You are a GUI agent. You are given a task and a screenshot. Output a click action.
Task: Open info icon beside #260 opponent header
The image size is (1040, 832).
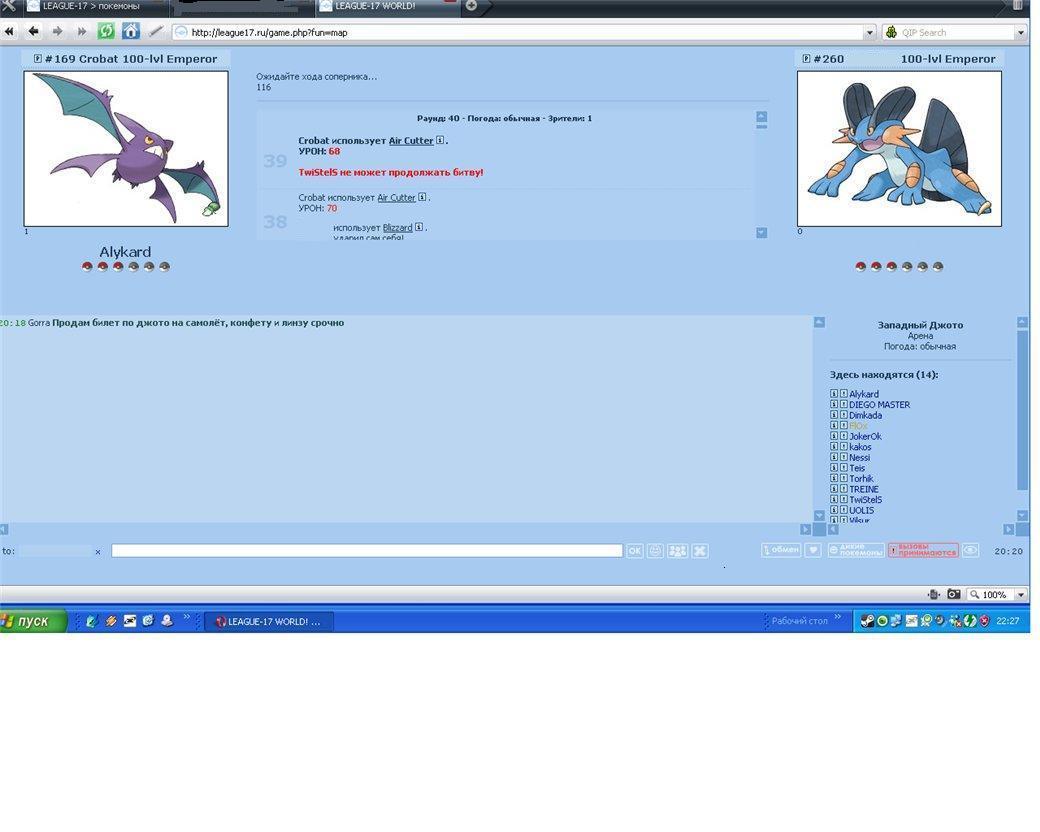[x=806, y=58]
